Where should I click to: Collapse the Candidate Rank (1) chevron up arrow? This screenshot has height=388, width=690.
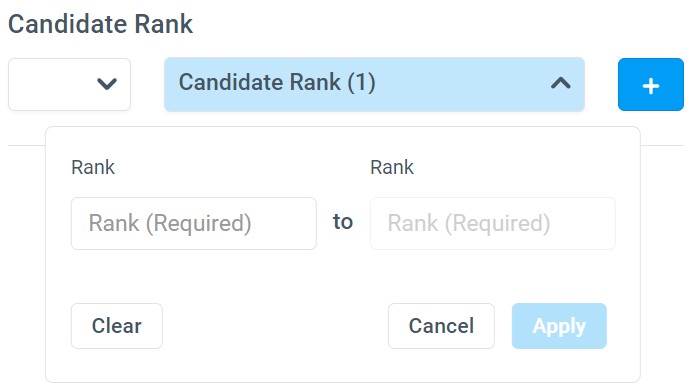[x=561, y=83]
